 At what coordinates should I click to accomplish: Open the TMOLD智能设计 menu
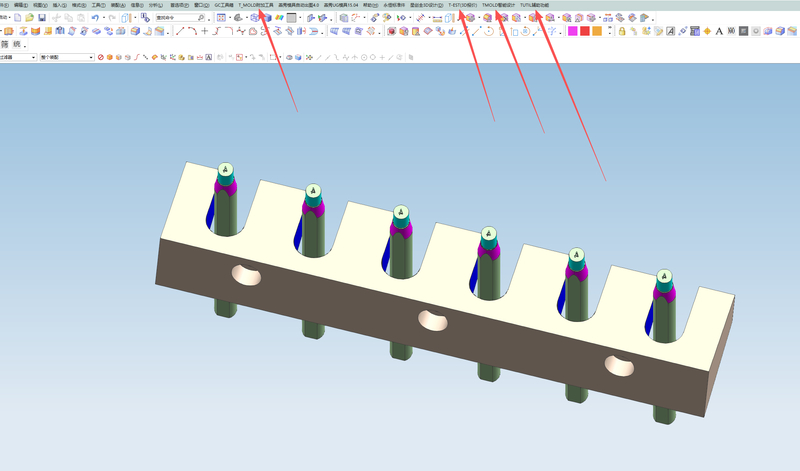pyautogui.click(x=498, y=5)
